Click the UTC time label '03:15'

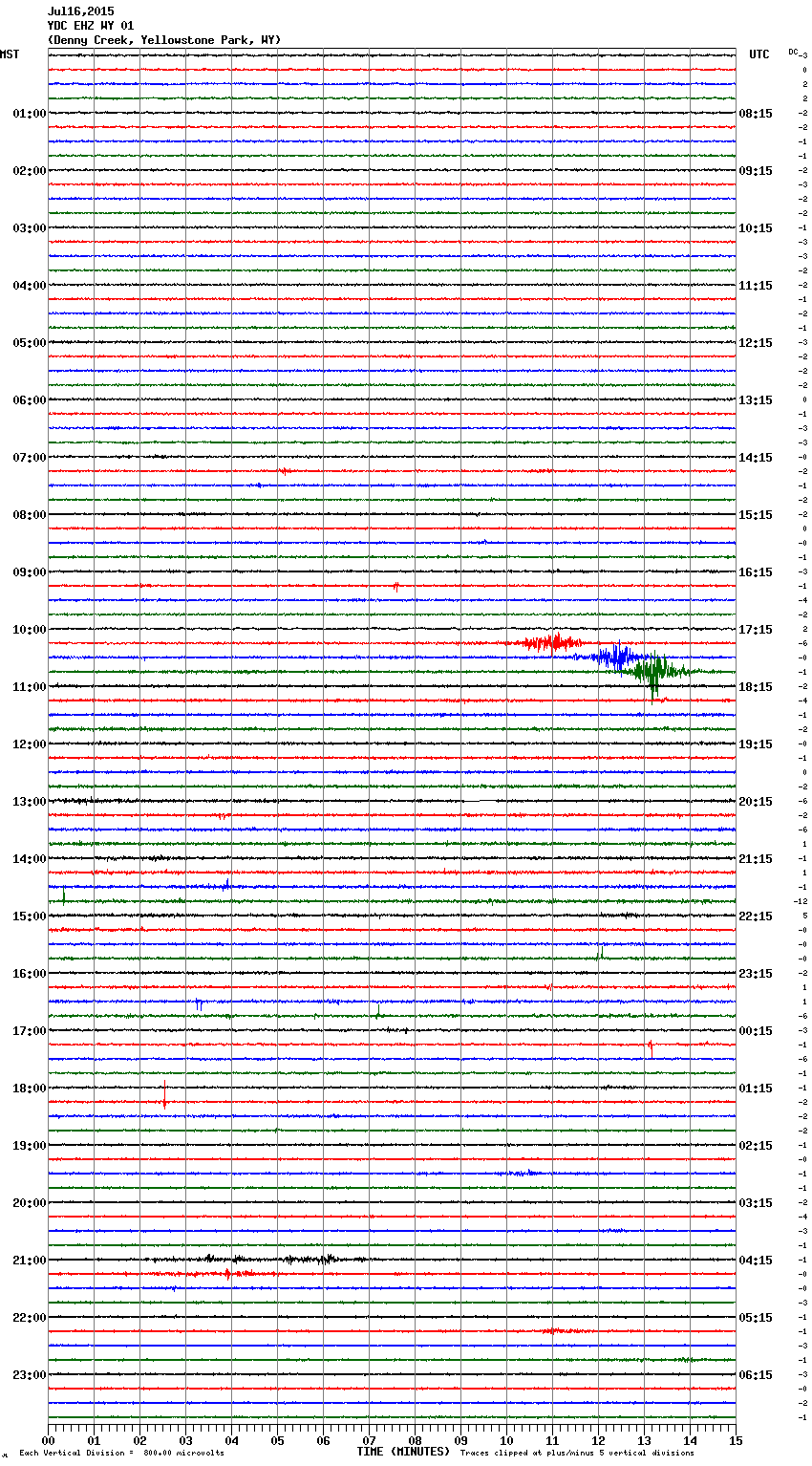[x=756, y=1203]
